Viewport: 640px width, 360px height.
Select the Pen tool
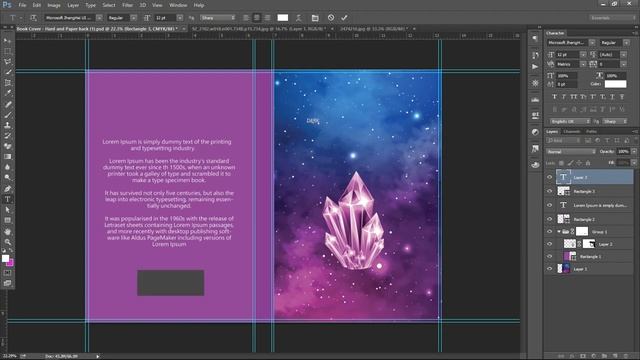click(x=7, y=189)
